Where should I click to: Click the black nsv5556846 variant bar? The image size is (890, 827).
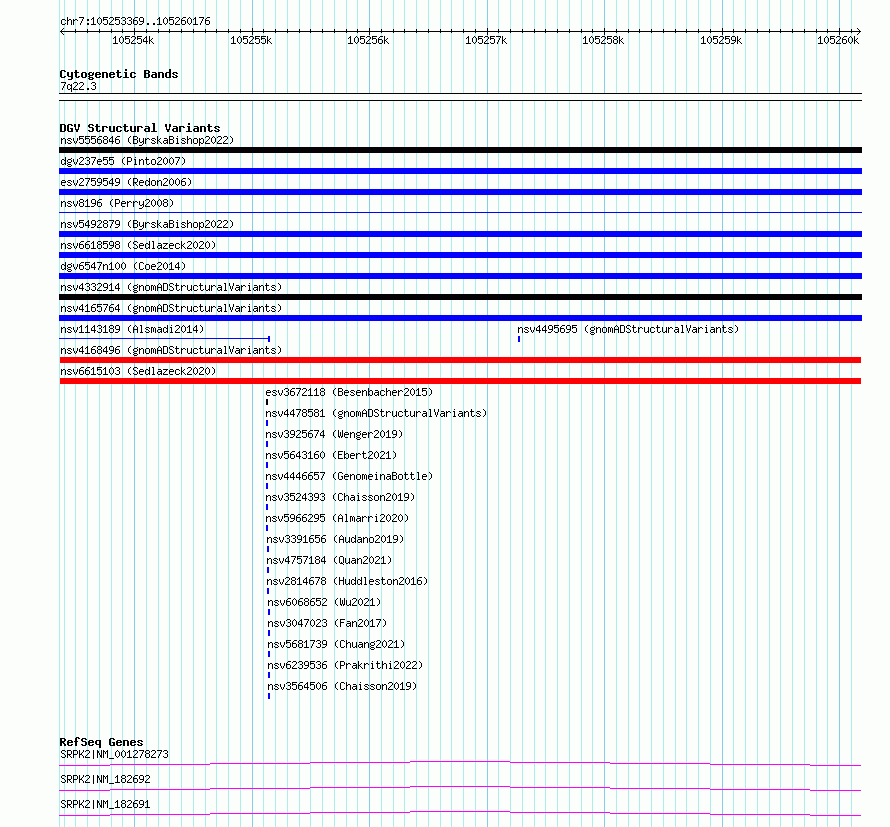[x=460, y=150]
